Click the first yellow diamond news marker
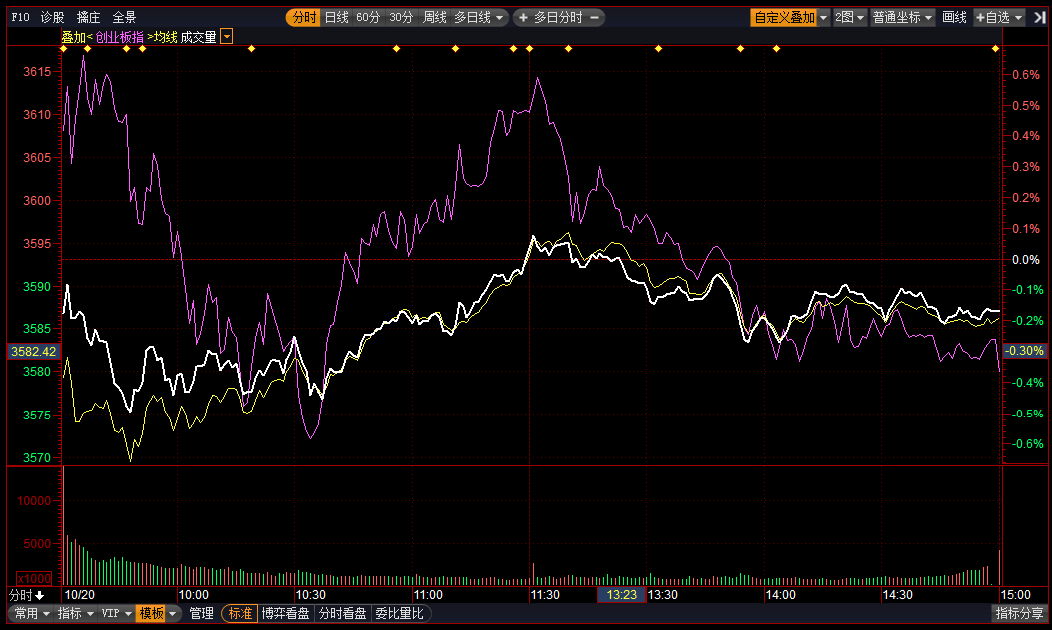The height and width of the screenshot is (630, 1052). [x=69, y=48]
